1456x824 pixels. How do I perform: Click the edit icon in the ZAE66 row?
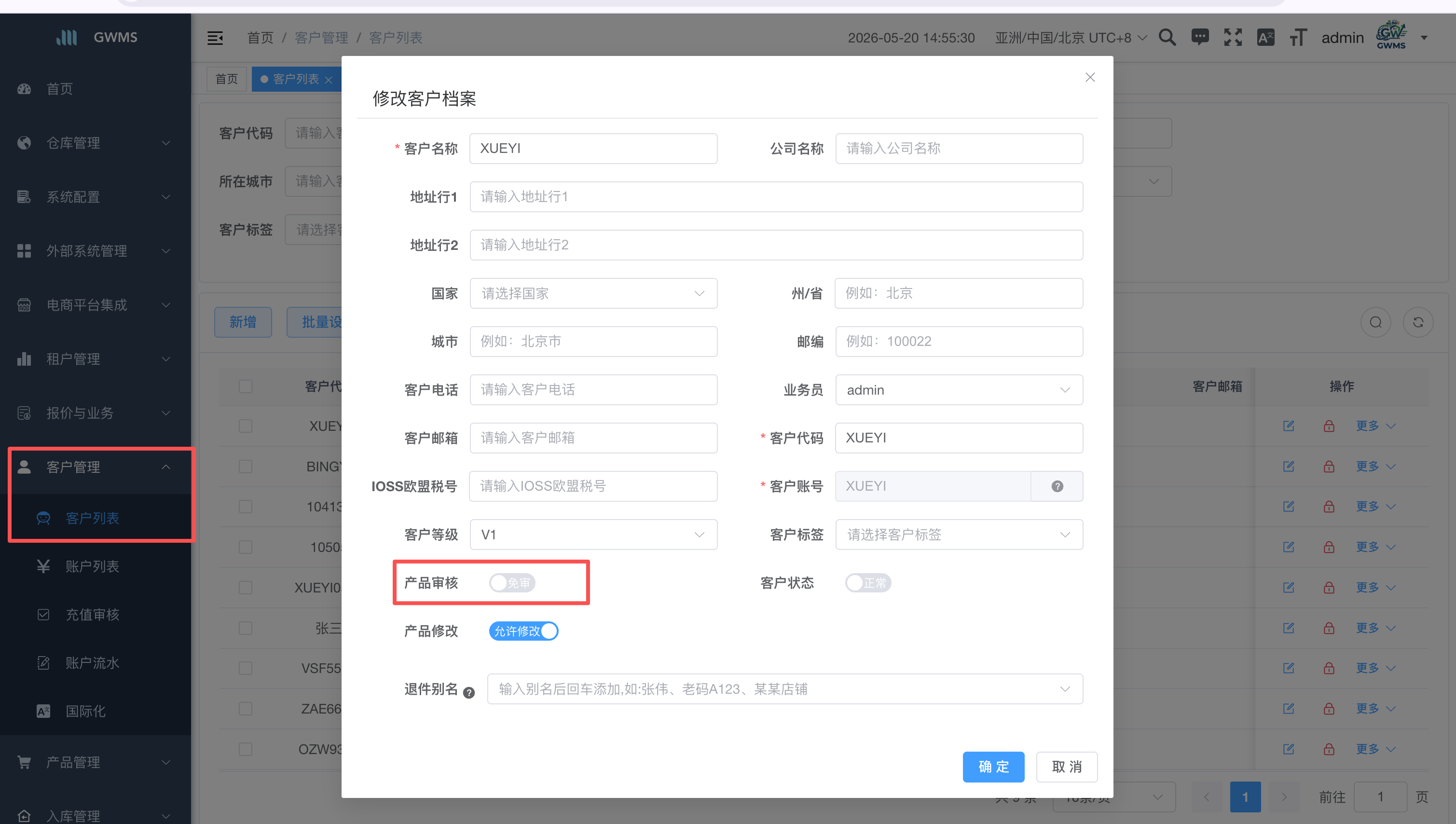(1289, 709)
